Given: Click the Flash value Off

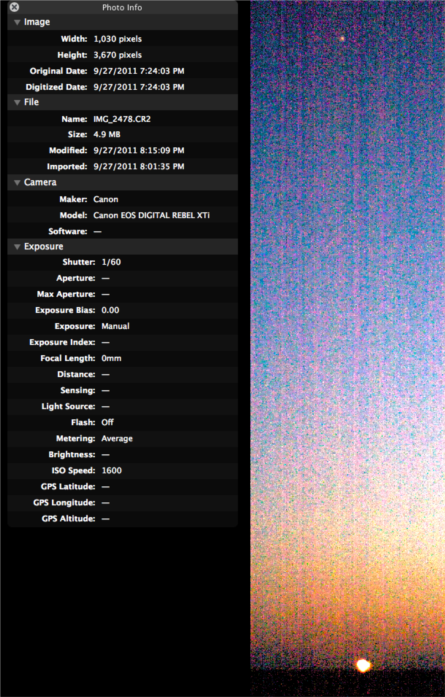Looking at the screenshot, I should [108, 422].
